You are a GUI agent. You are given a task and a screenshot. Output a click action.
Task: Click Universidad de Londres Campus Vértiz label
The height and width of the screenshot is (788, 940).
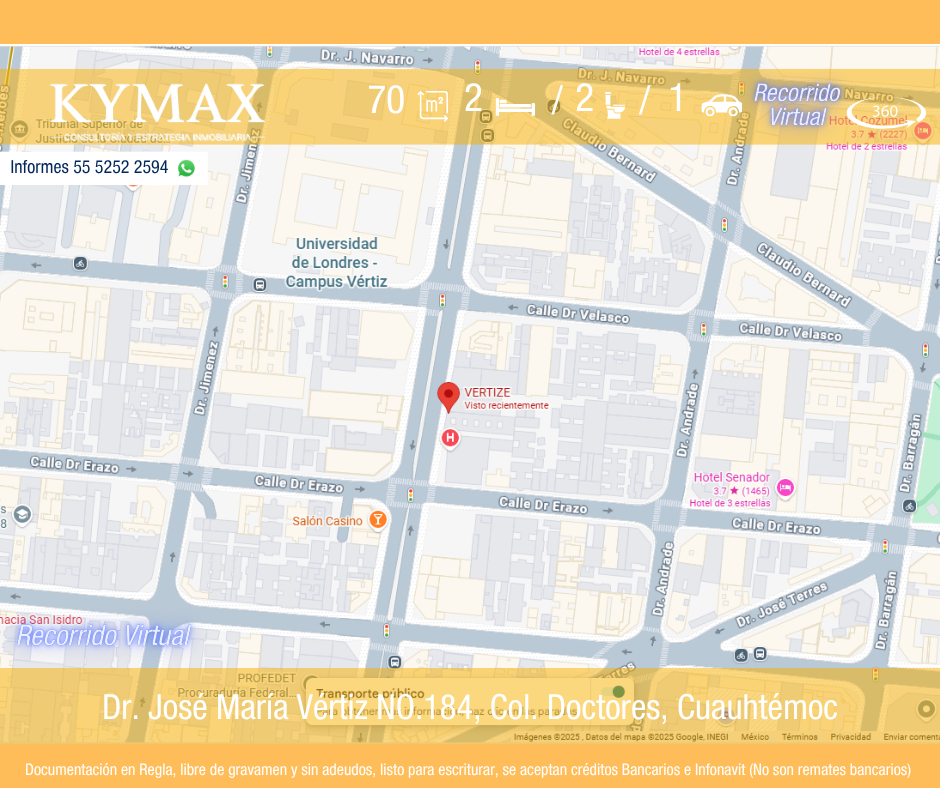(x=336, y=262)
